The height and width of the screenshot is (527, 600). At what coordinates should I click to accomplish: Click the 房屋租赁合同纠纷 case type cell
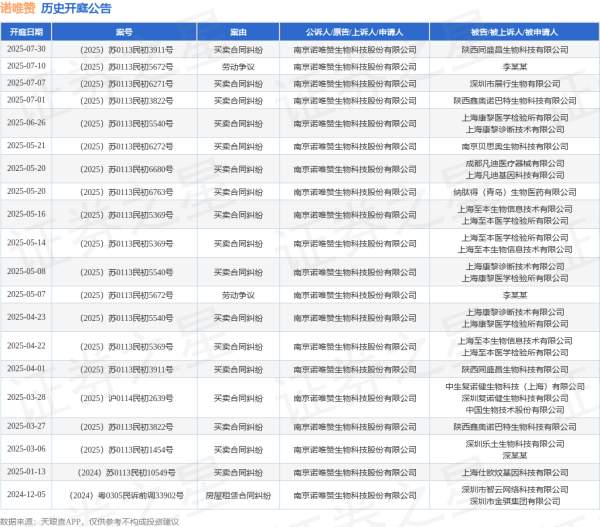click(x=238, y=495)
